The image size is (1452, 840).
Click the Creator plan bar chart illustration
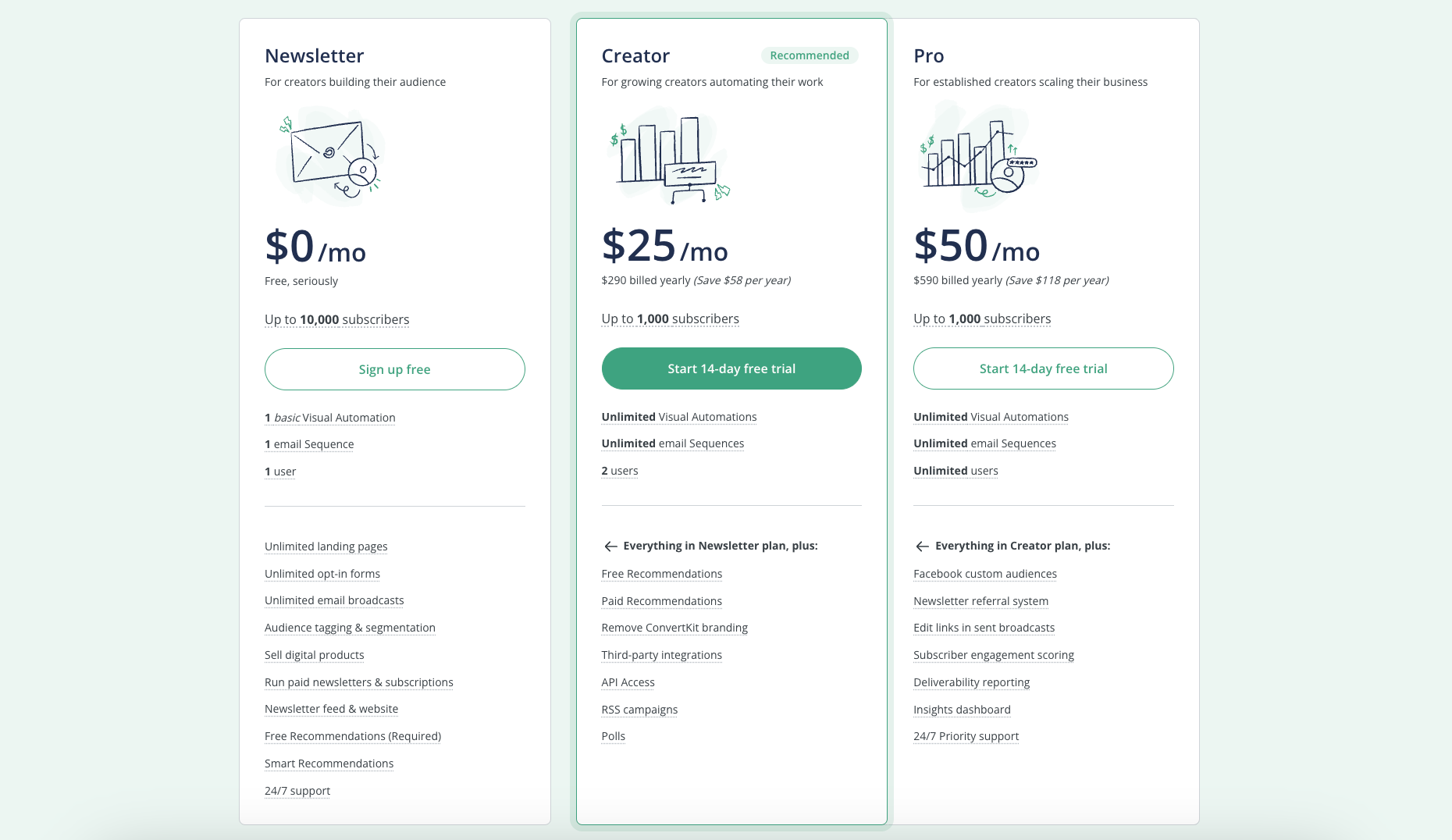coord(667,157)
